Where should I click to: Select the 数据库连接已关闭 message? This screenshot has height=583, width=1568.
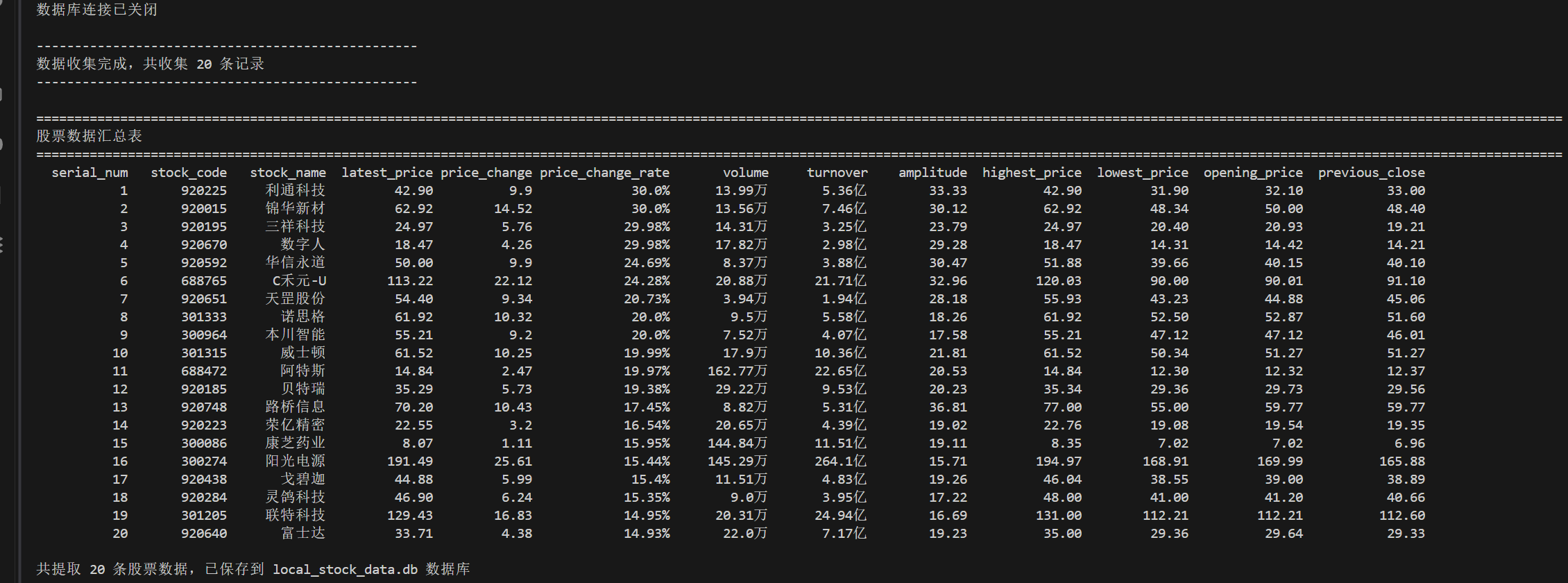(97, 10)
